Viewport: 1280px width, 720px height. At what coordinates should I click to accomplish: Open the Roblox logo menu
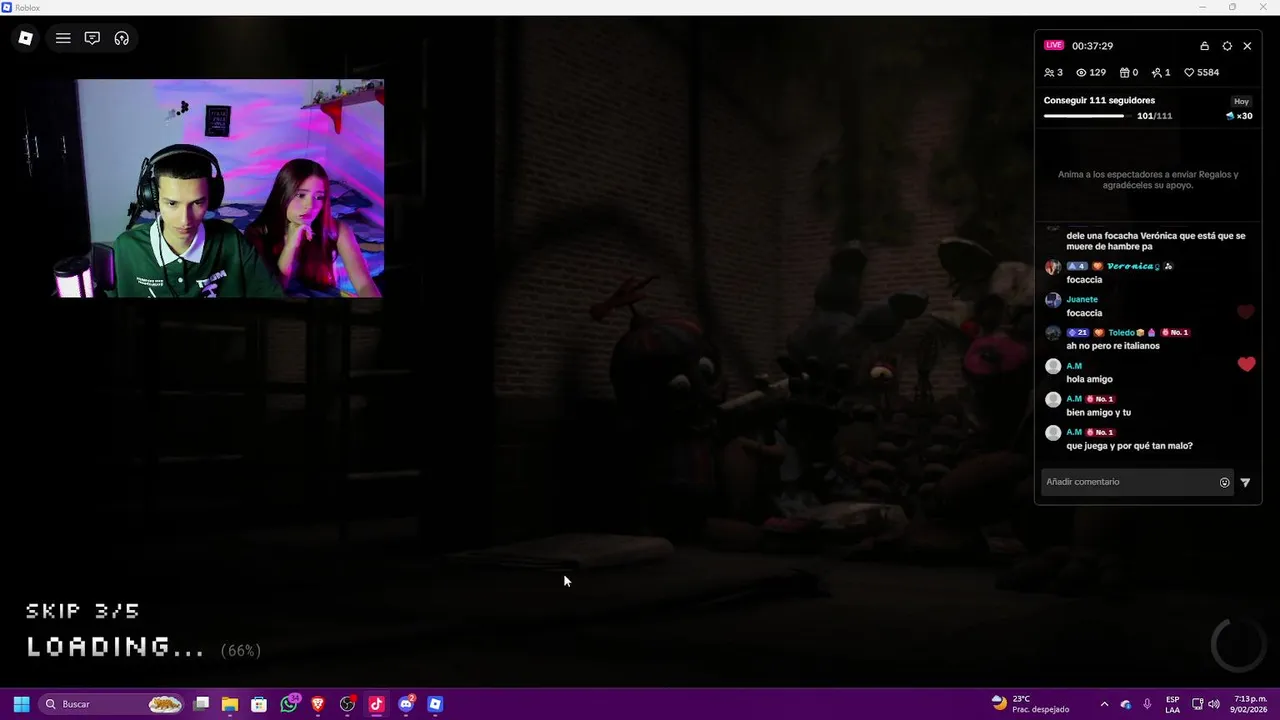point(26,38)
